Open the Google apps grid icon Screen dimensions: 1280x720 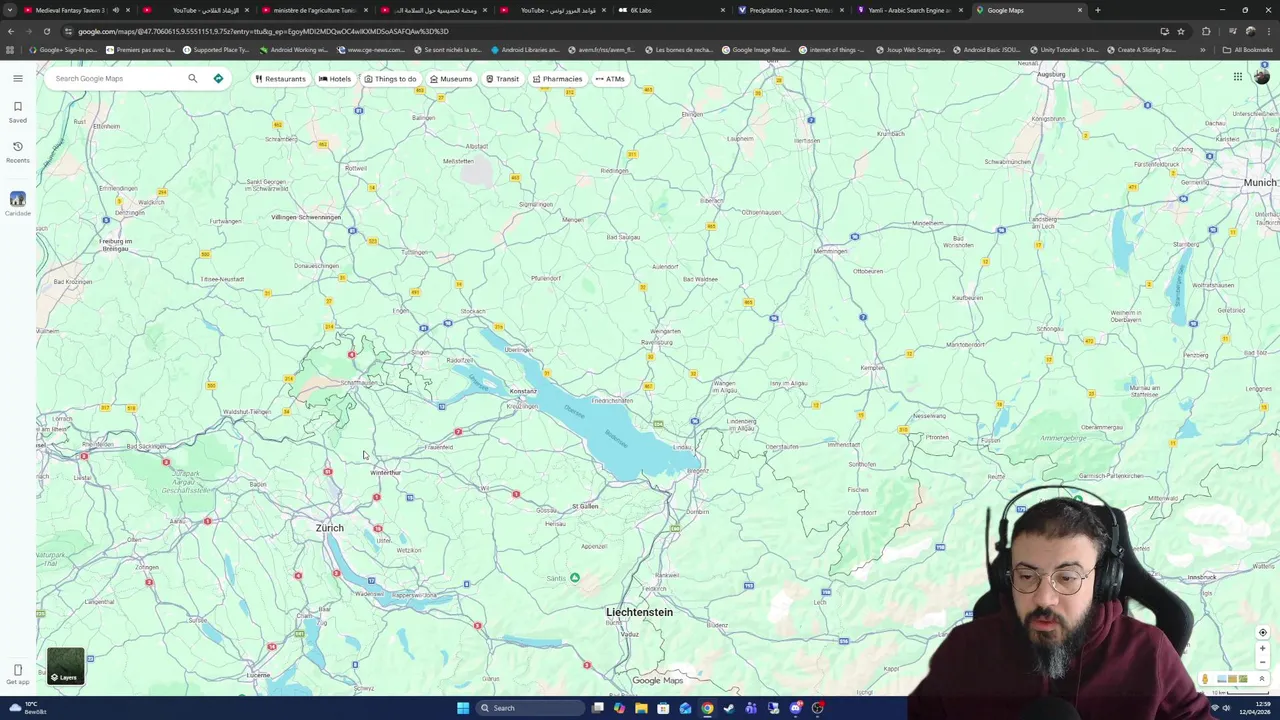pyautogui.click(x=1238, y=77)
